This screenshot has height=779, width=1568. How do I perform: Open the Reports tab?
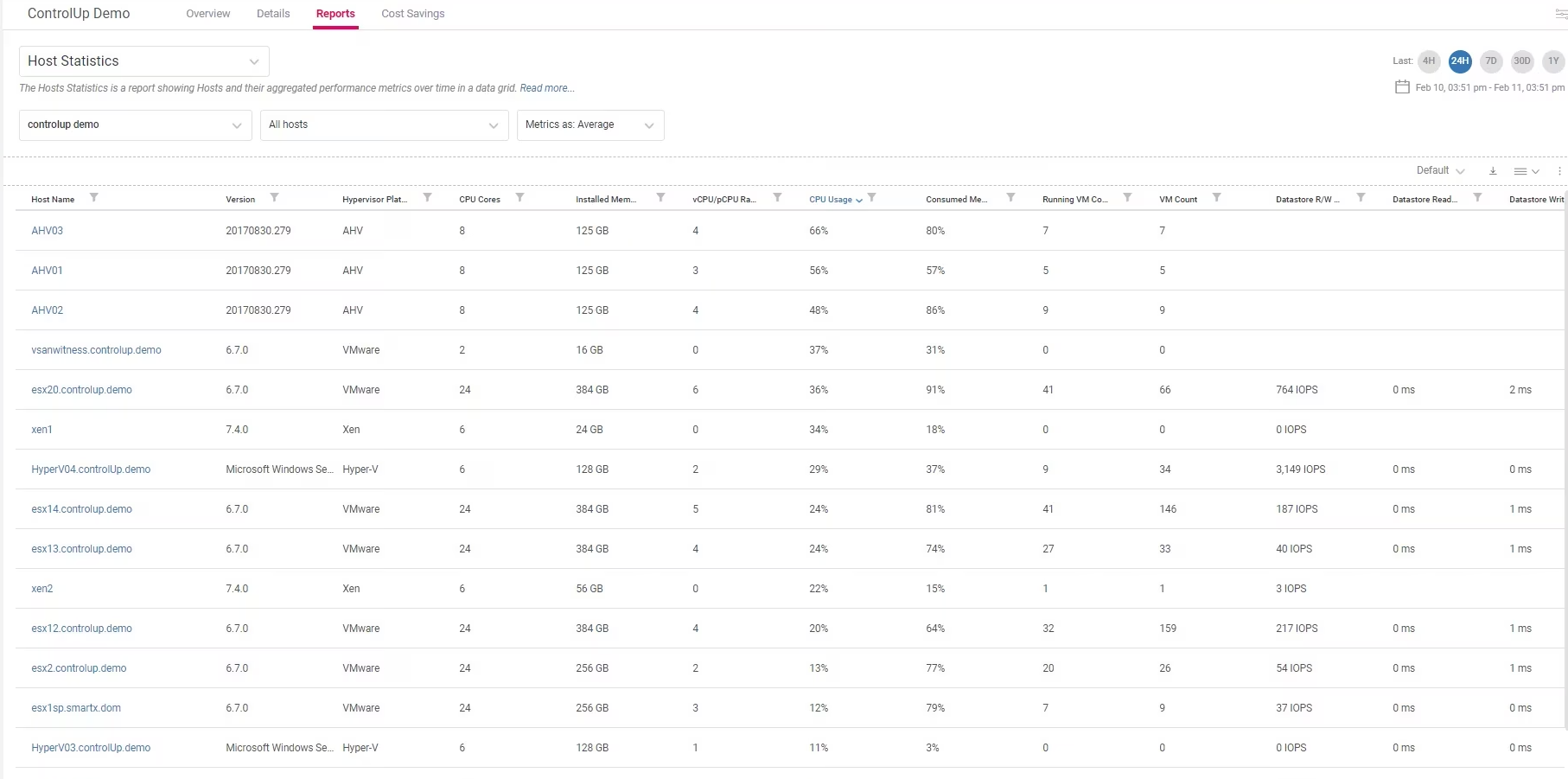pyautogui.click(x=335, y=14)
